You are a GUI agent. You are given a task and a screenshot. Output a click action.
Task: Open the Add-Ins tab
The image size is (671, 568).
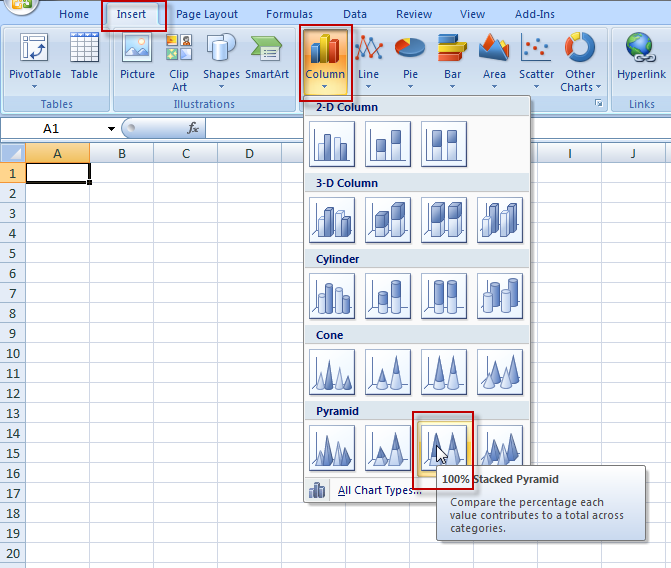coord(534,14)
